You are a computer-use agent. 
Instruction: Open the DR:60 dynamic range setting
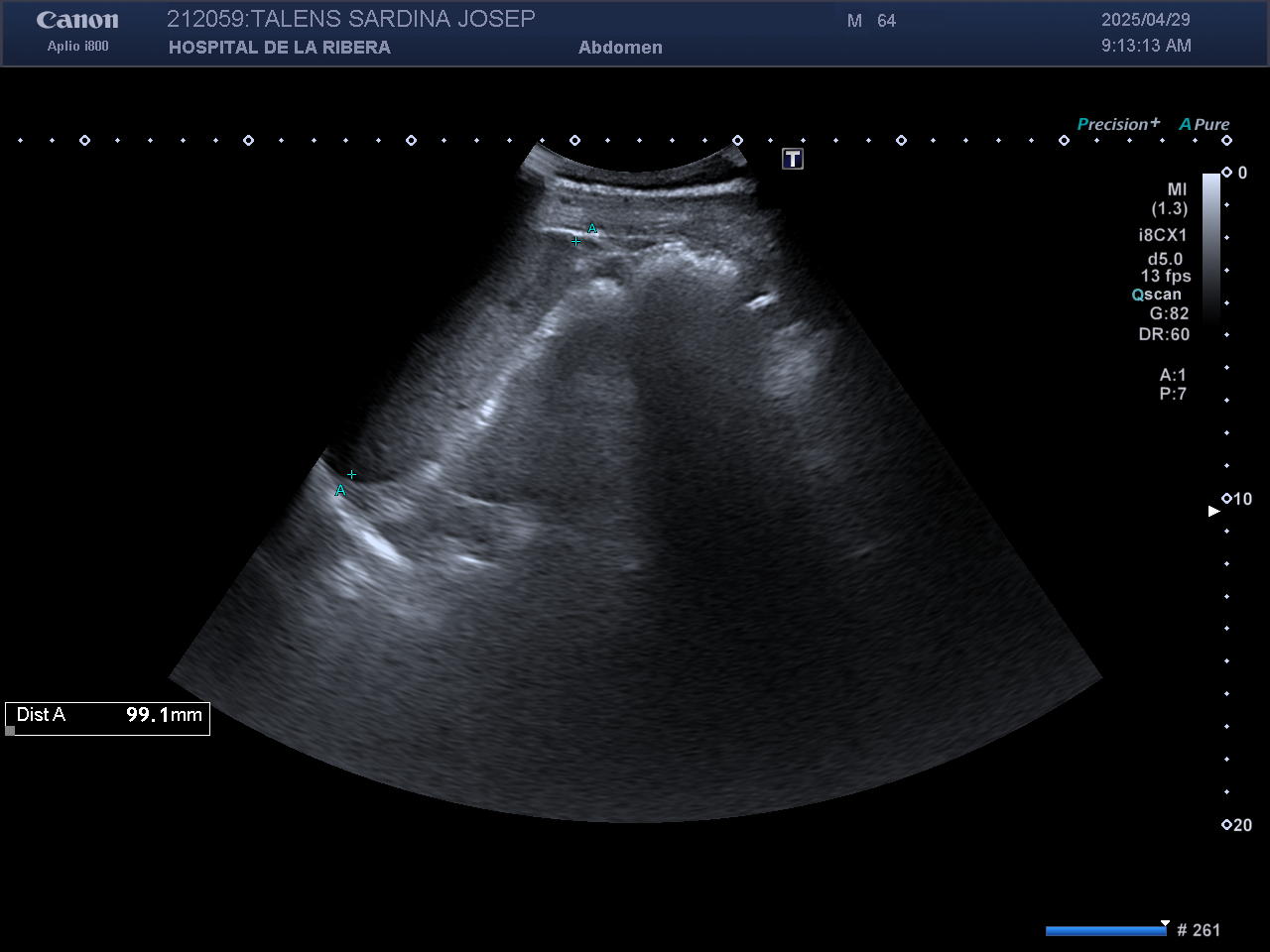1164,334
